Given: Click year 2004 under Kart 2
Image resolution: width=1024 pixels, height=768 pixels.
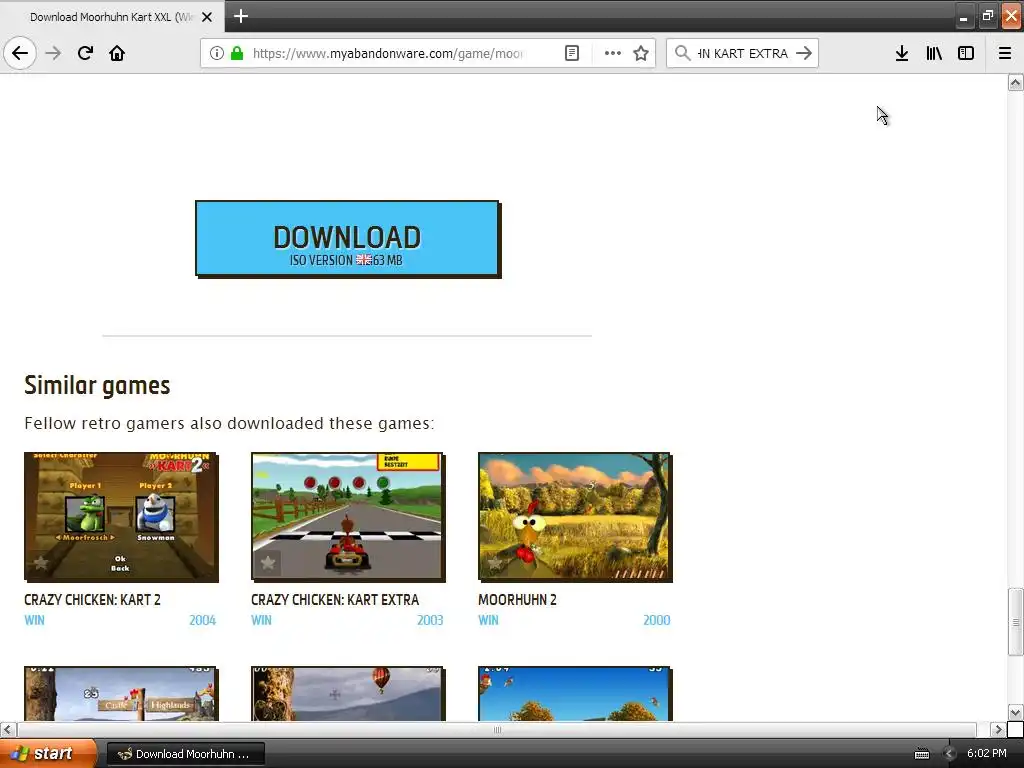Looking at the screenshot, I should (x=202, y=620).
